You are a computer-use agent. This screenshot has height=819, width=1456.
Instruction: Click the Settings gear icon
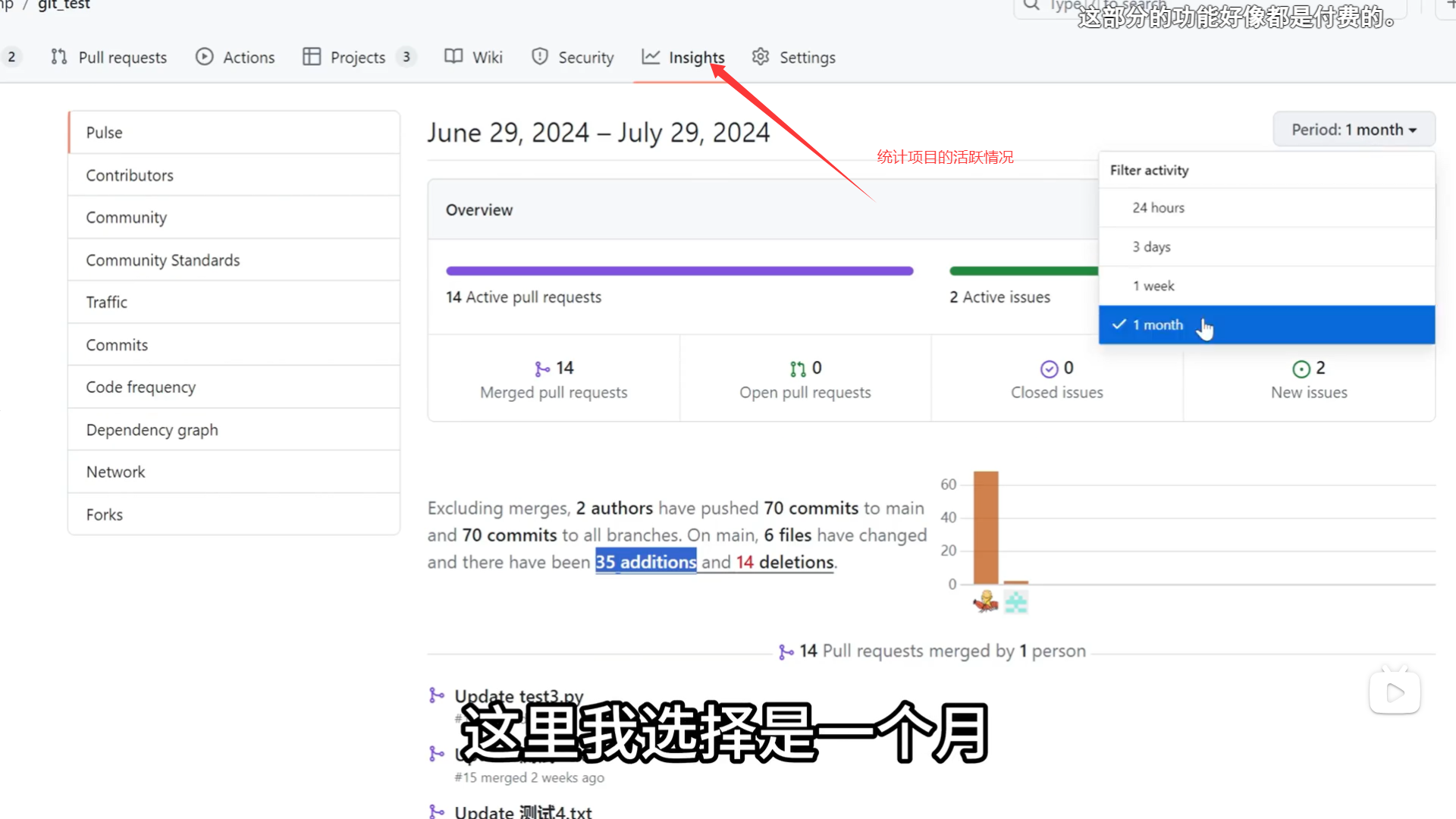click(x=761, y=57)
